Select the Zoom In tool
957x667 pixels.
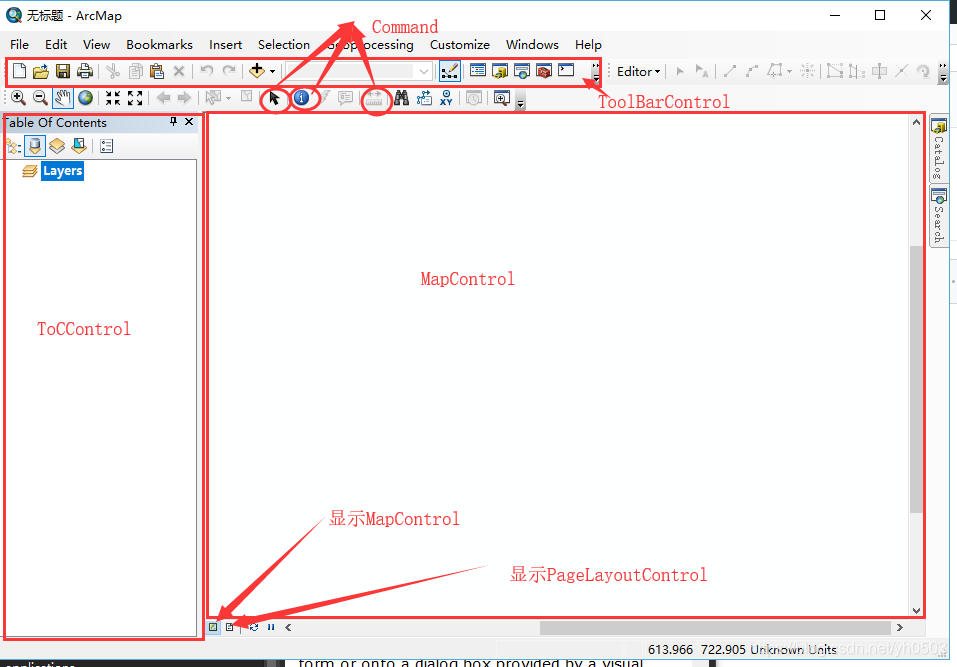tap(18, 98)
